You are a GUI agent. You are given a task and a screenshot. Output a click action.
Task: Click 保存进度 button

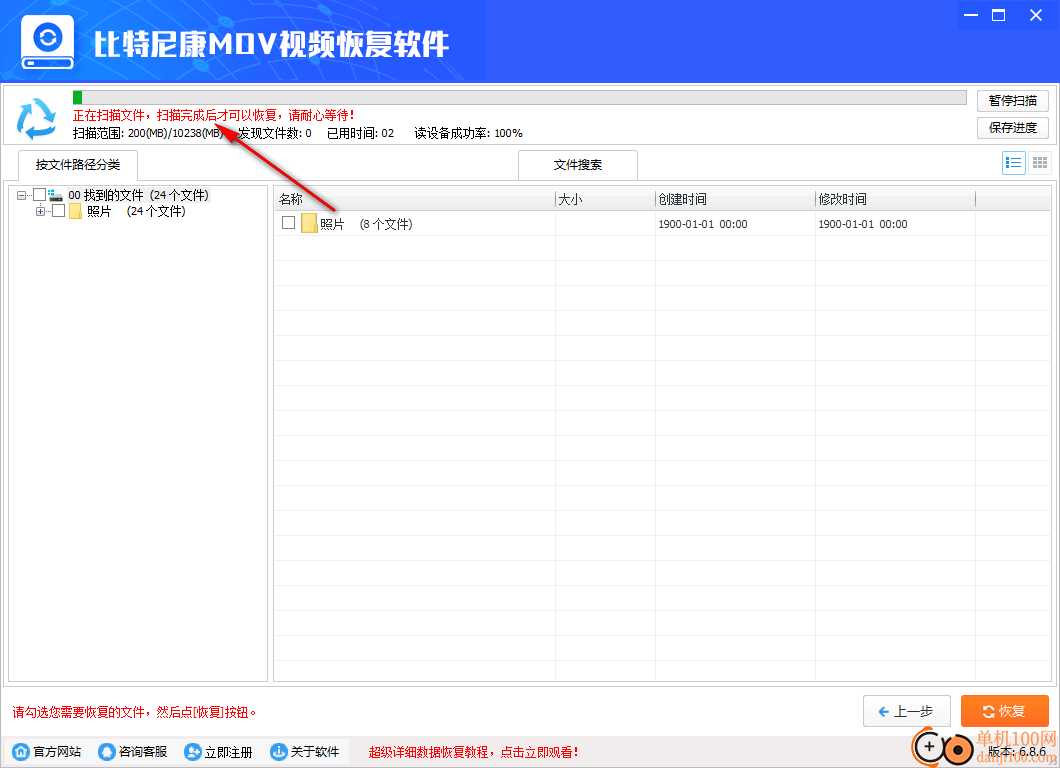click(1013, 128)
